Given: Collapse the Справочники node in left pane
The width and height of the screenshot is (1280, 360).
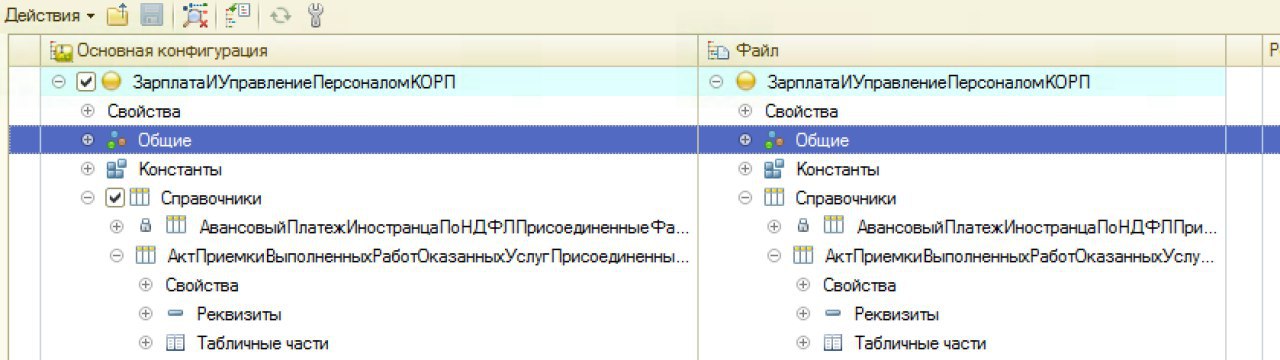Looking at the screenshot, I should pyautogui.click(x=87, y=198).
